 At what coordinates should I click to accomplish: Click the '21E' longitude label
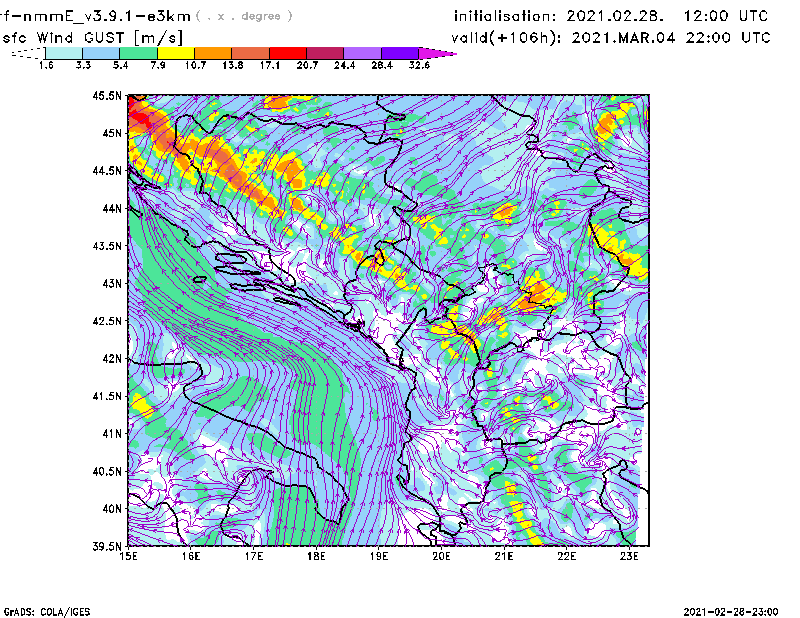[504, 556]
